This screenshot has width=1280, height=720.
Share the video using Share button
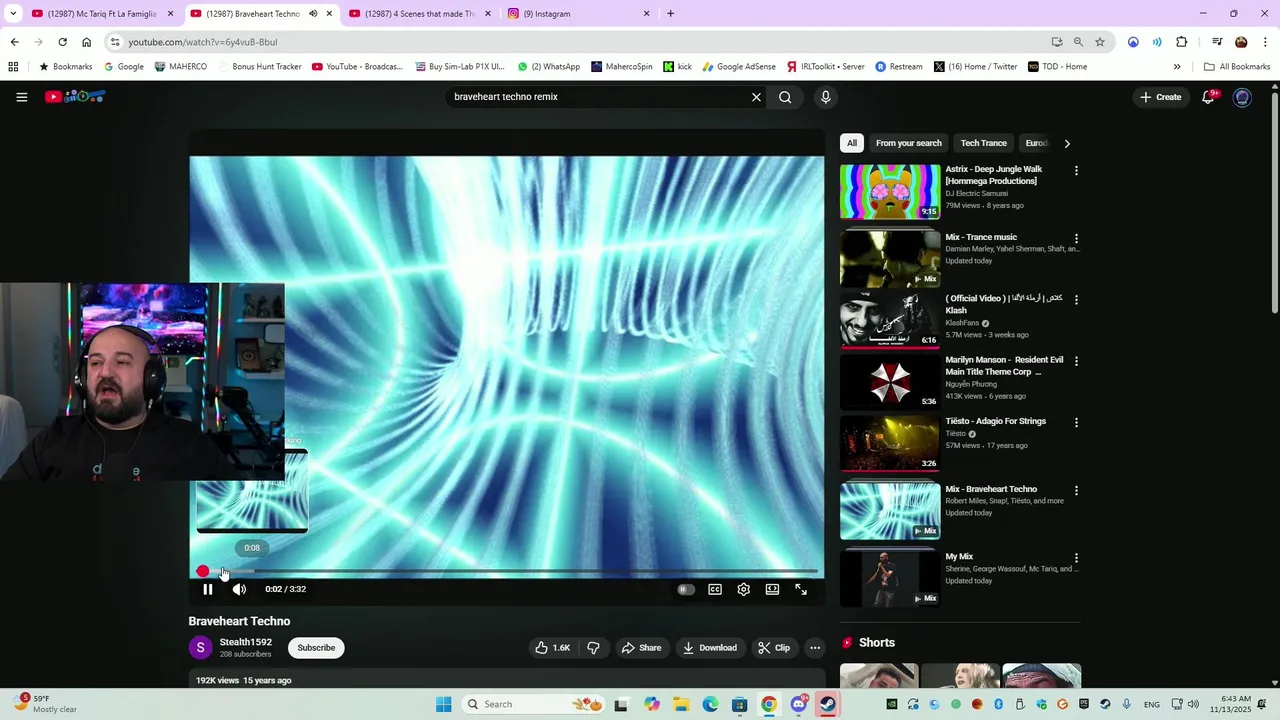[642, 648]
